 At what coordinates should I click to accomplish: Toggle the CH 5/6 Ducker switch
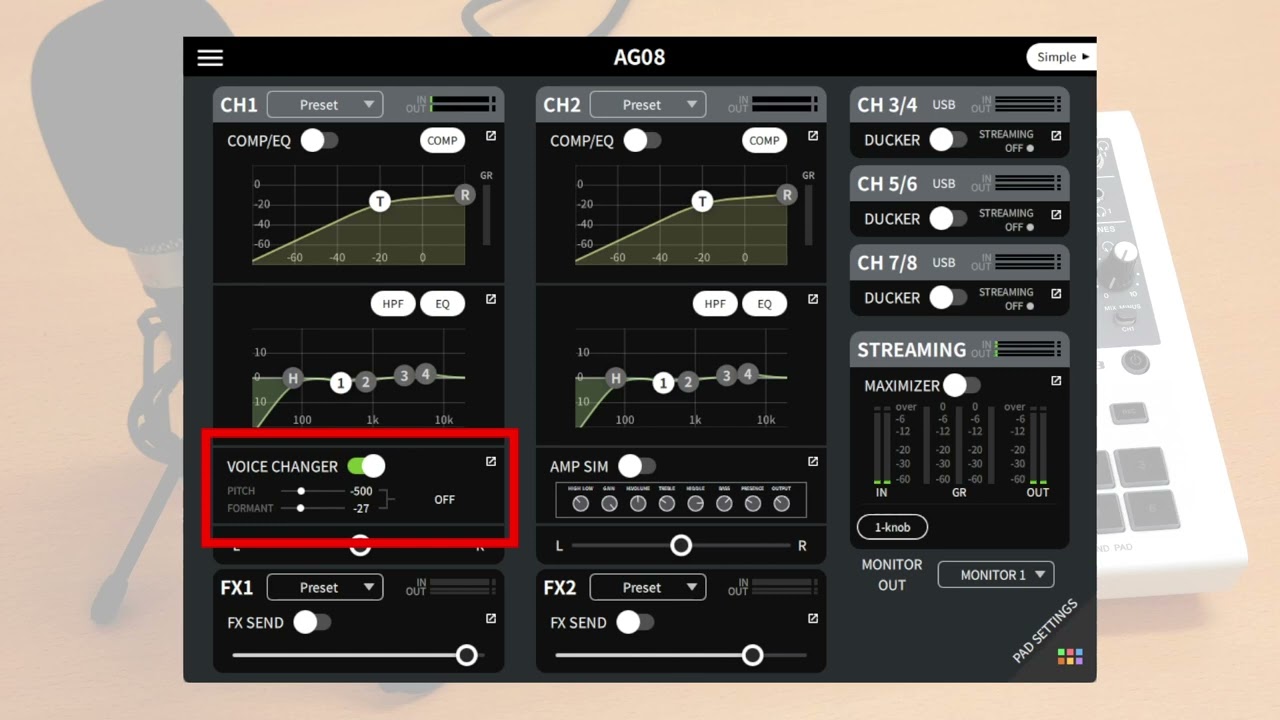[x=948, y=218]
